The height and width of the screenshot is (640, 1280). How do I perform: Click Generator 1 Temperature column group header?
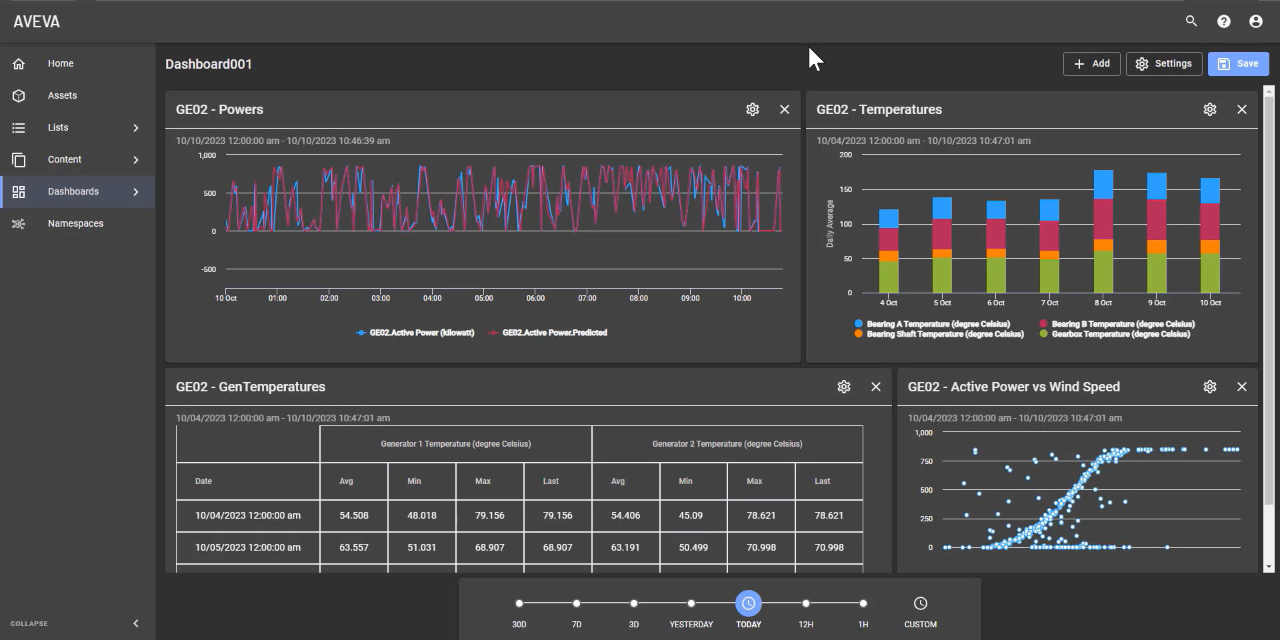coord(456,444)
